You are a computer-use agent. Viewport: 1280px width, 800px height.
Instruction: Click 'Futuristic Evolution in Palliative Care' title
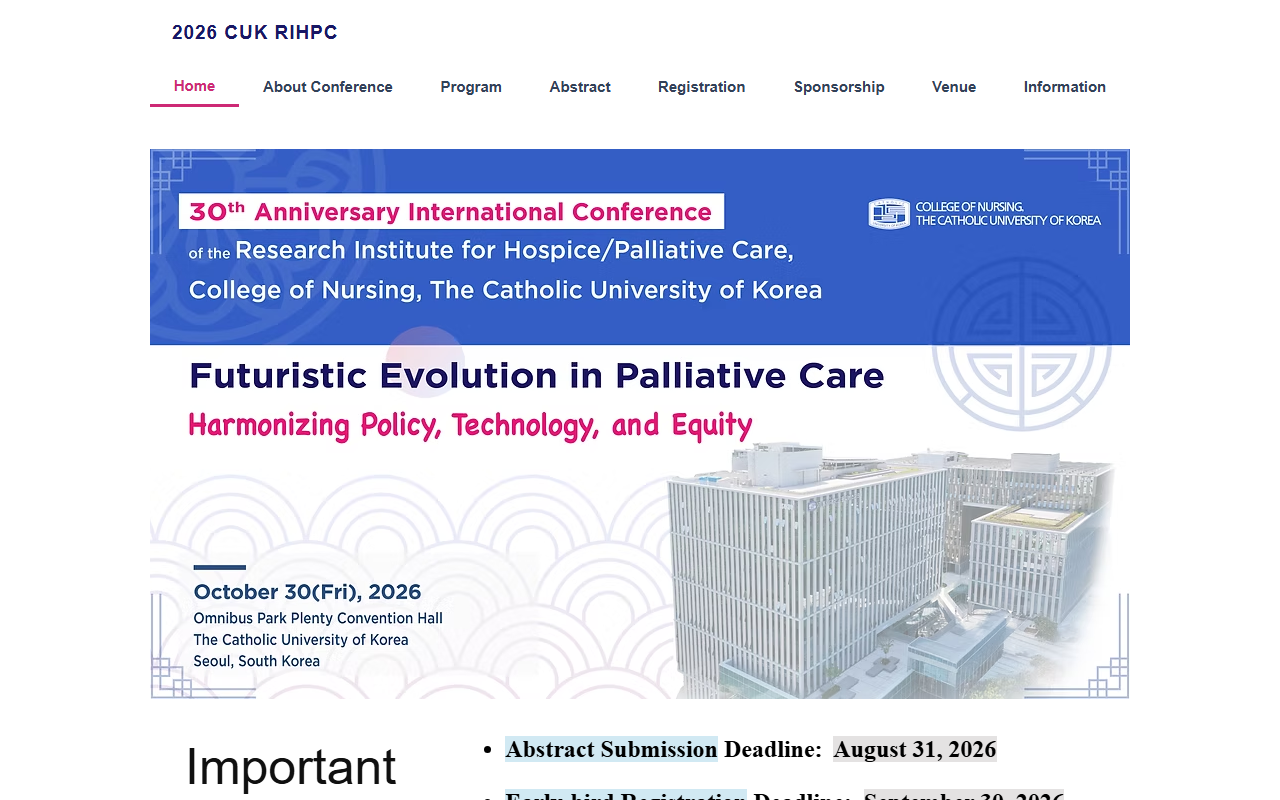[536, 376]
